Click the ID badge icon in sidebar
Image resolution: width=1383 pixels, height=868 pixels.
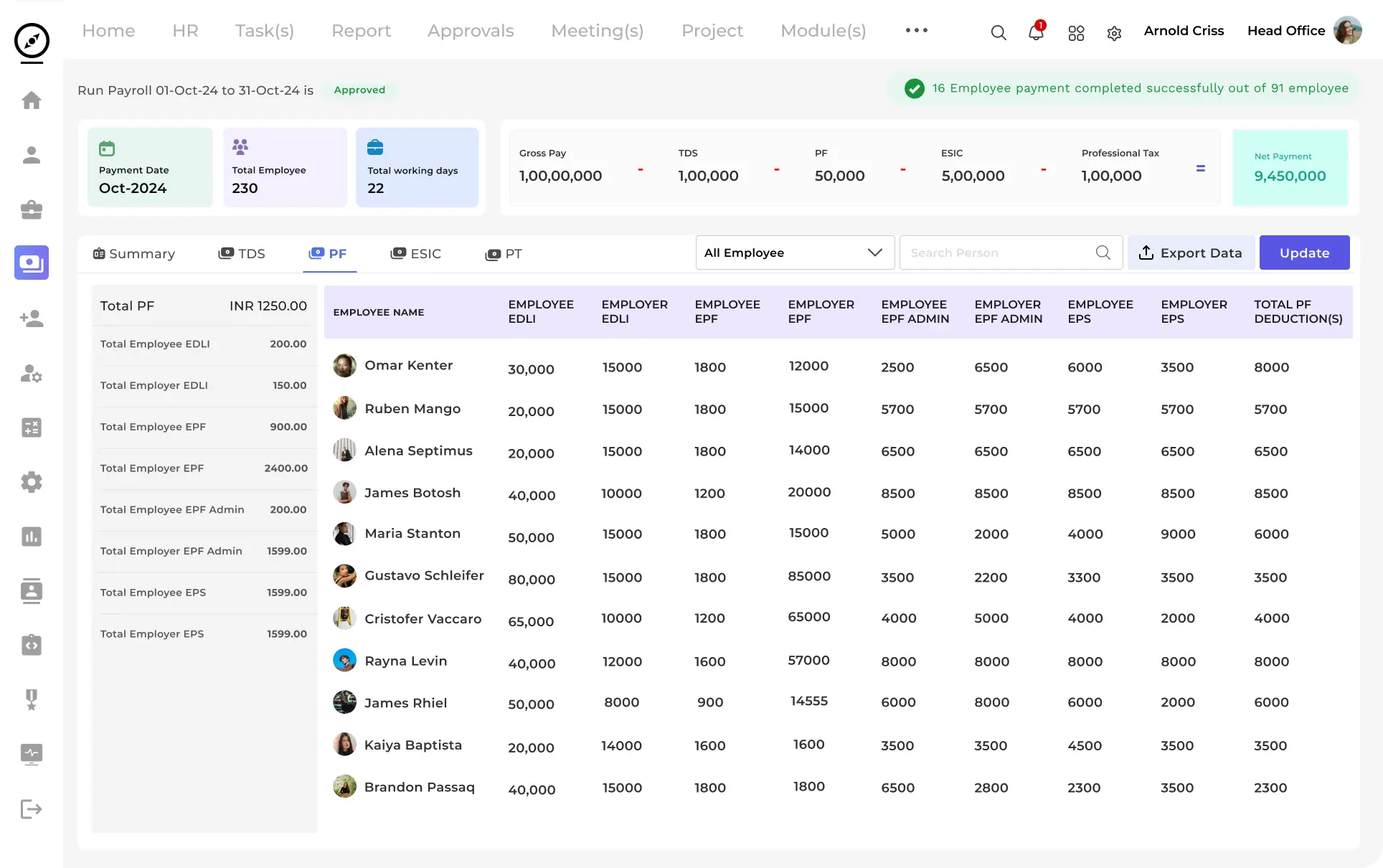pos(32,590)
